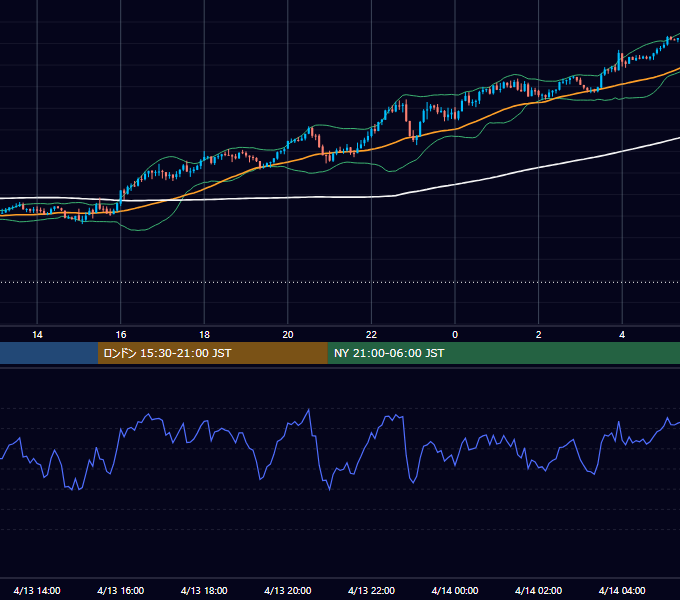The height and width of the screenshot is (600, 680).
Task: Click the 4/14 00:00 time label
Action: click(x=455, y=590)
